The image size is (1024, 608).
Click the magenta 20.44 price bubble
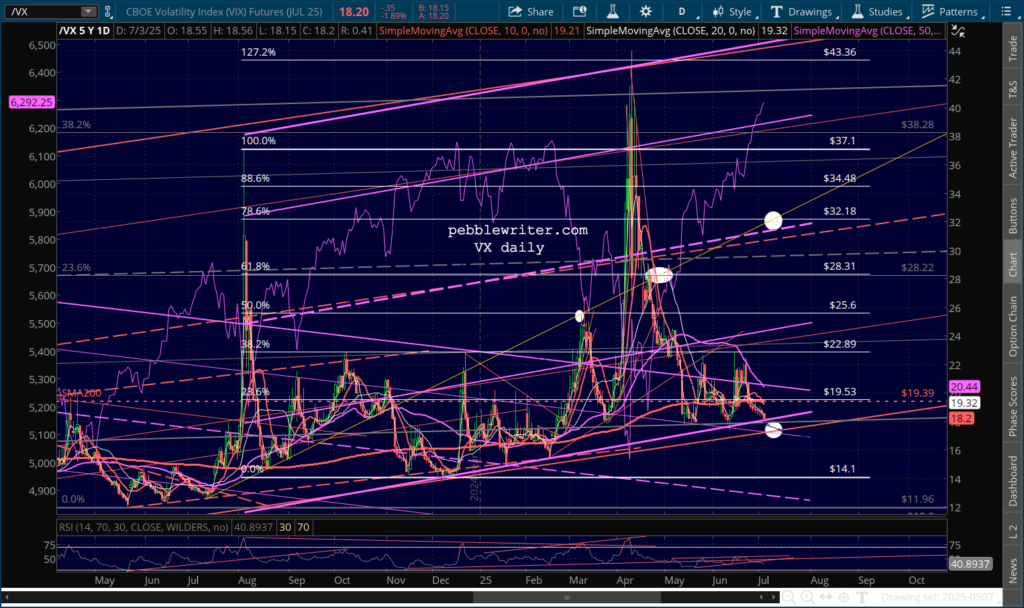964,387
